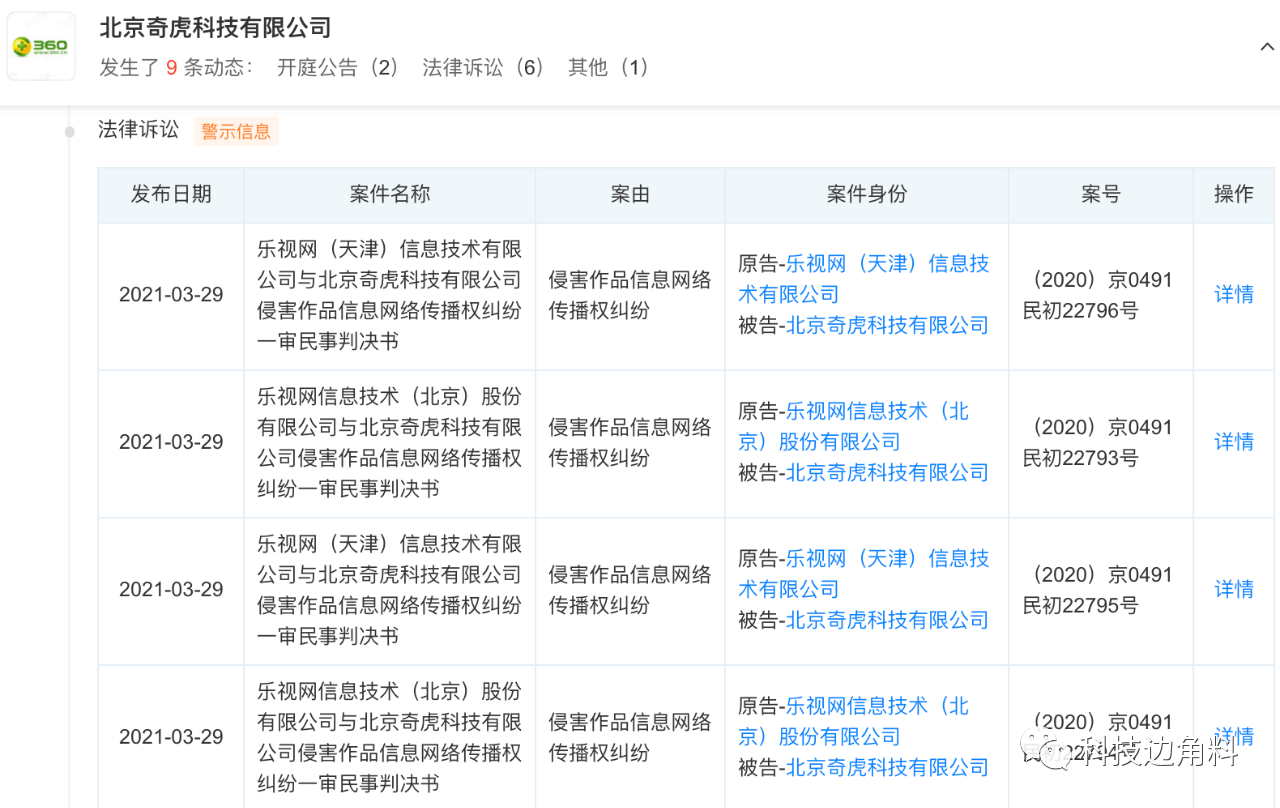Open plaintiff 乐视网（天津）信息技术 link in 22796 row

(x=864, y=279)
